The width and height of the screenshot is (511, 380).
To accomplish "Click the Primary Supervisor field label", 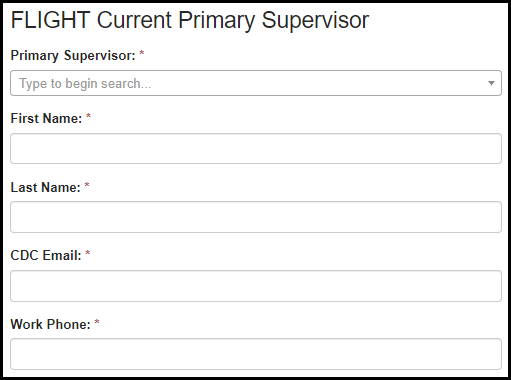I will click(x=73, y=56).
